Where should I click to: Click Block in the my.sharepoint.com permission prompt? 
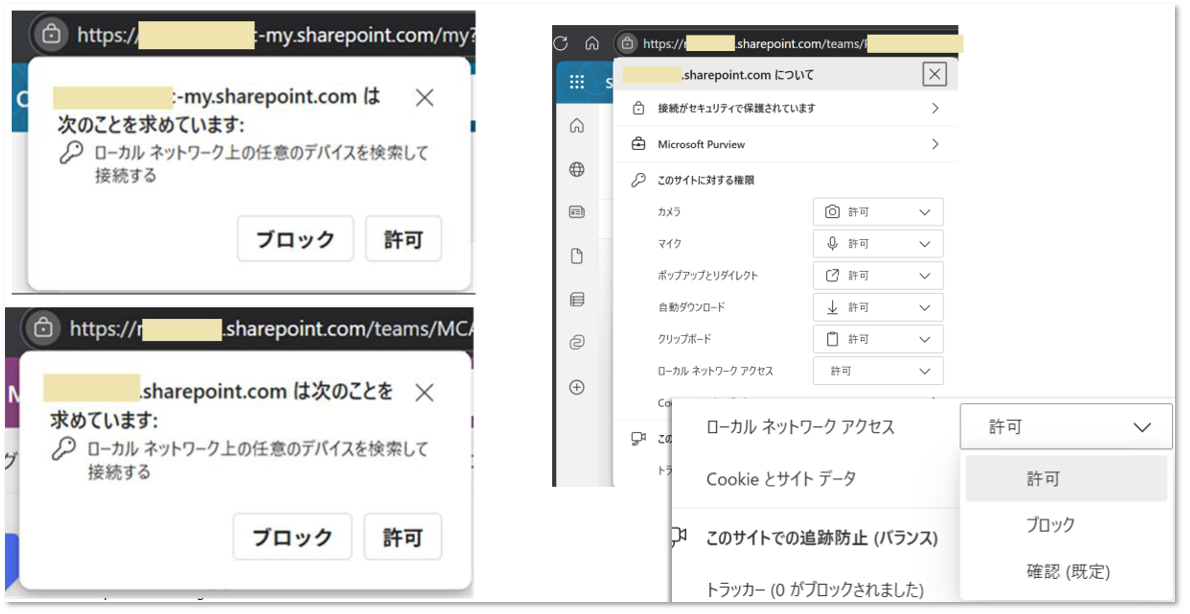point(295,239)
